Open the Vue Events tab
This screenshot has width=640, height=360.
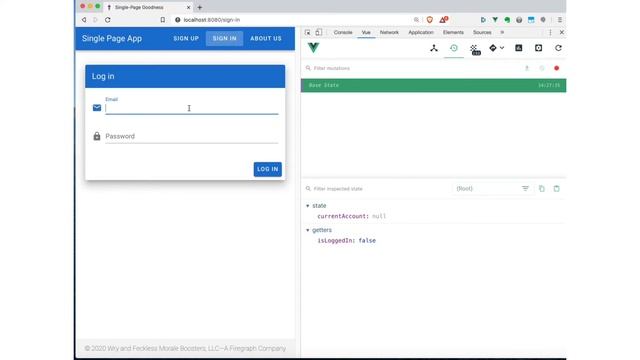(x=475, y=49)
